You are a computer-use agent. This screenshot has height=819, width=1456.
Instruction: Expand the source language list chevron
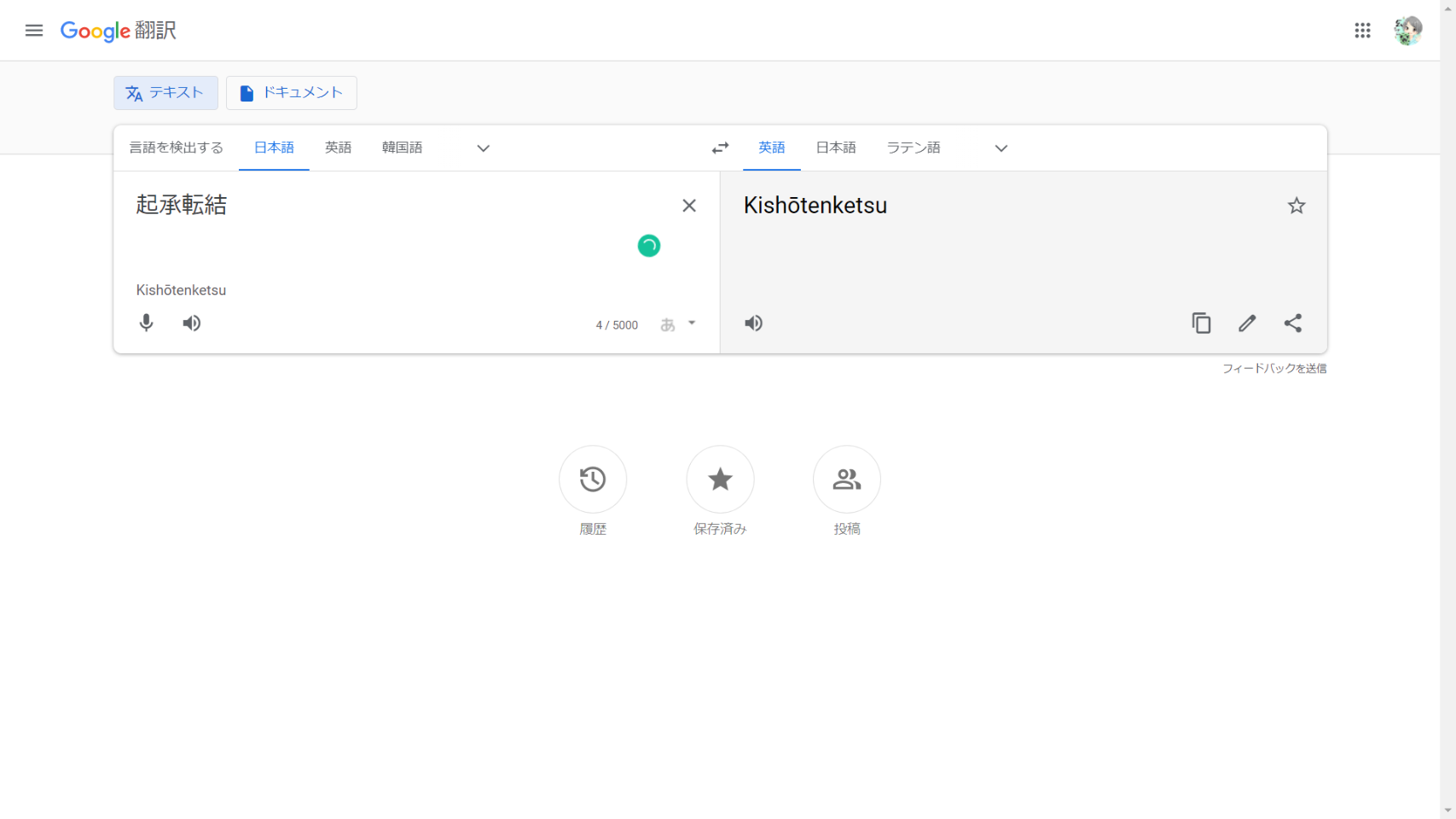click(x=483, y=148)
